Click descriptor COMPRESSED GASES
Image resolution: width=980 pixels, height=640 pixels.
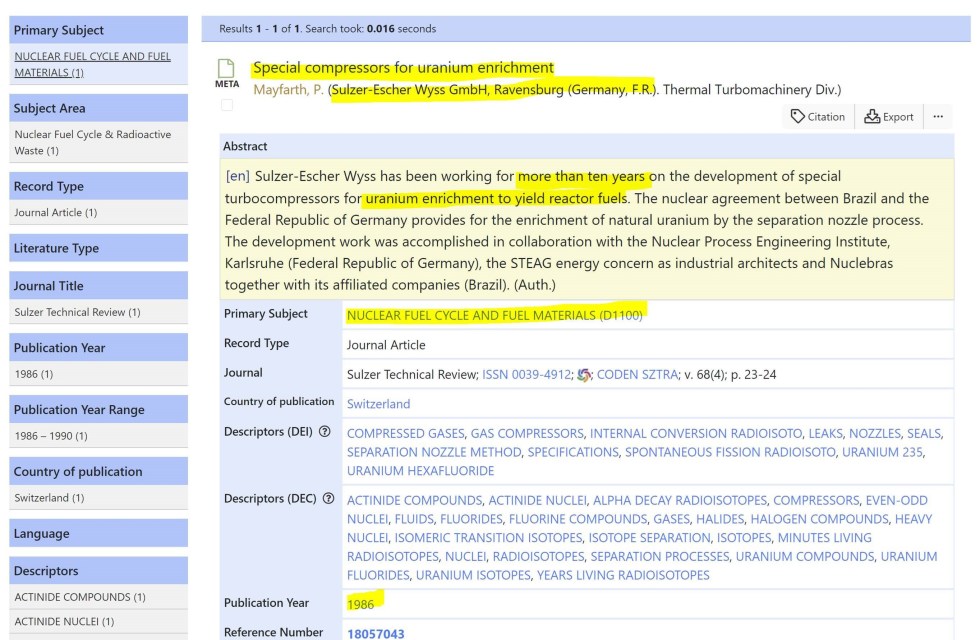point(406,433)
